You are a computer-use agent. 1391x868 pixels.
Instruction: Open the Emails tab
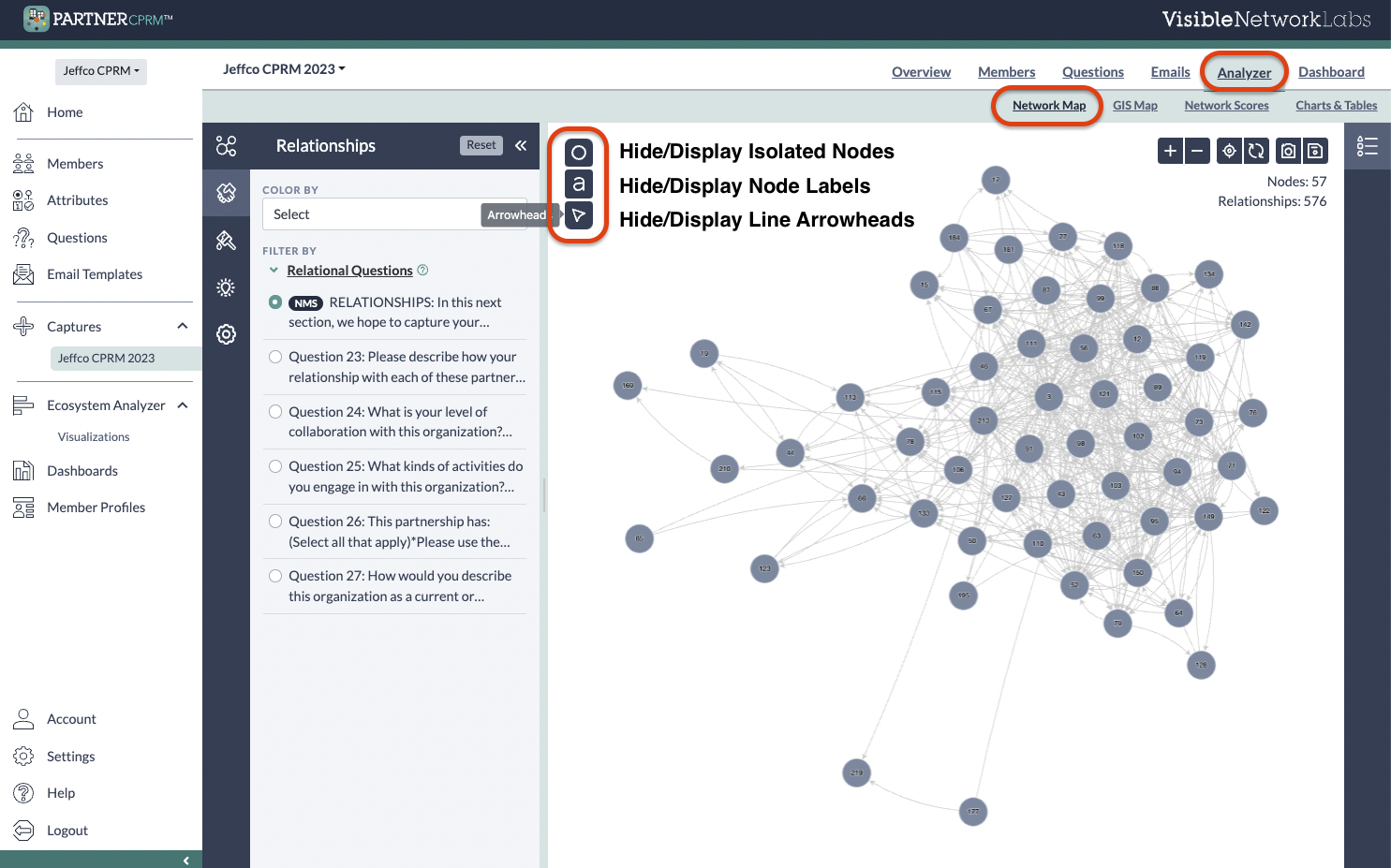pos(1170,72)
